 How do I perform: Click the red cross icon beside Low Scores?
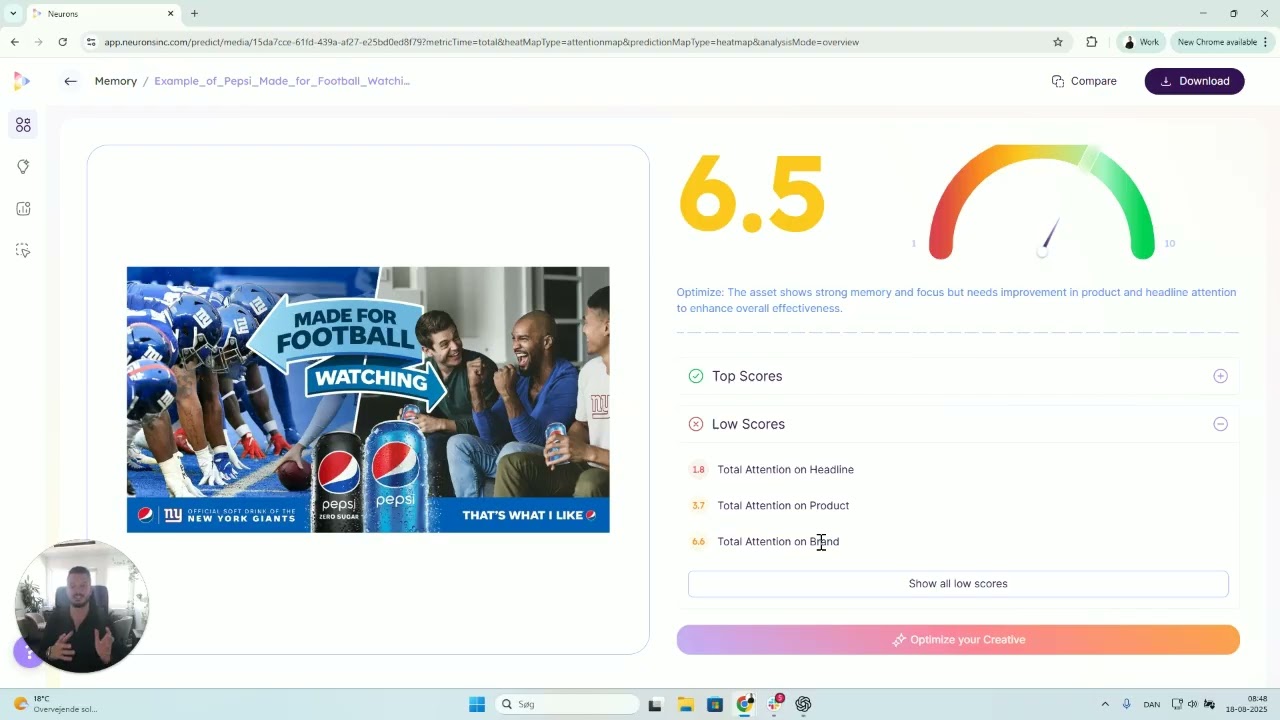pos(696,424)
